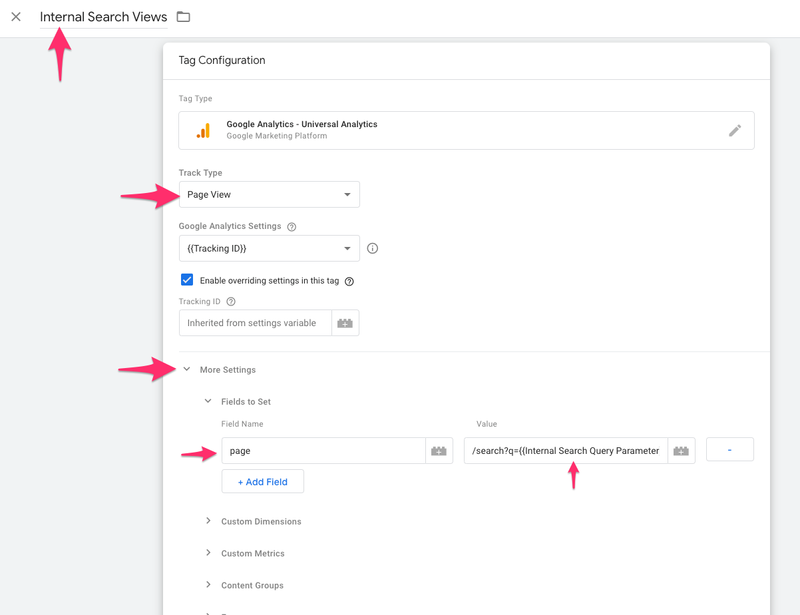Click the folder icon beside the tag name
This screenshot has height=615, width=800.
pos(183,17)
